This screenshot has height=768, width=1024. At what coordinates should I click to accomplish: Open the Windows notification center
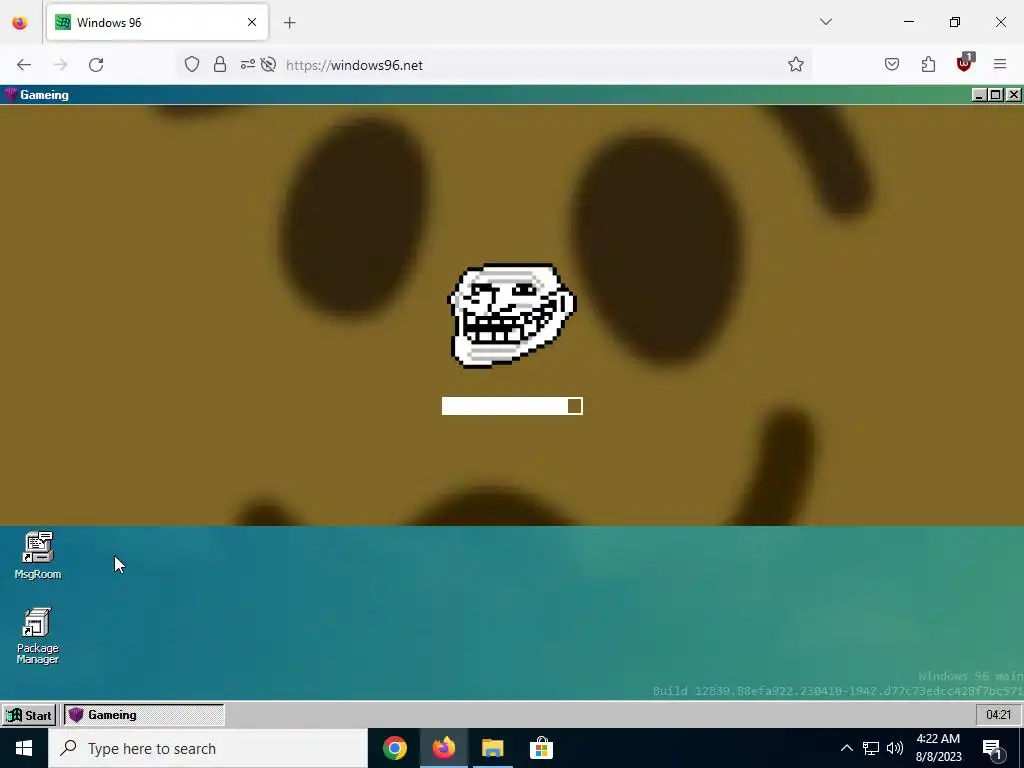tap(992, 748)
